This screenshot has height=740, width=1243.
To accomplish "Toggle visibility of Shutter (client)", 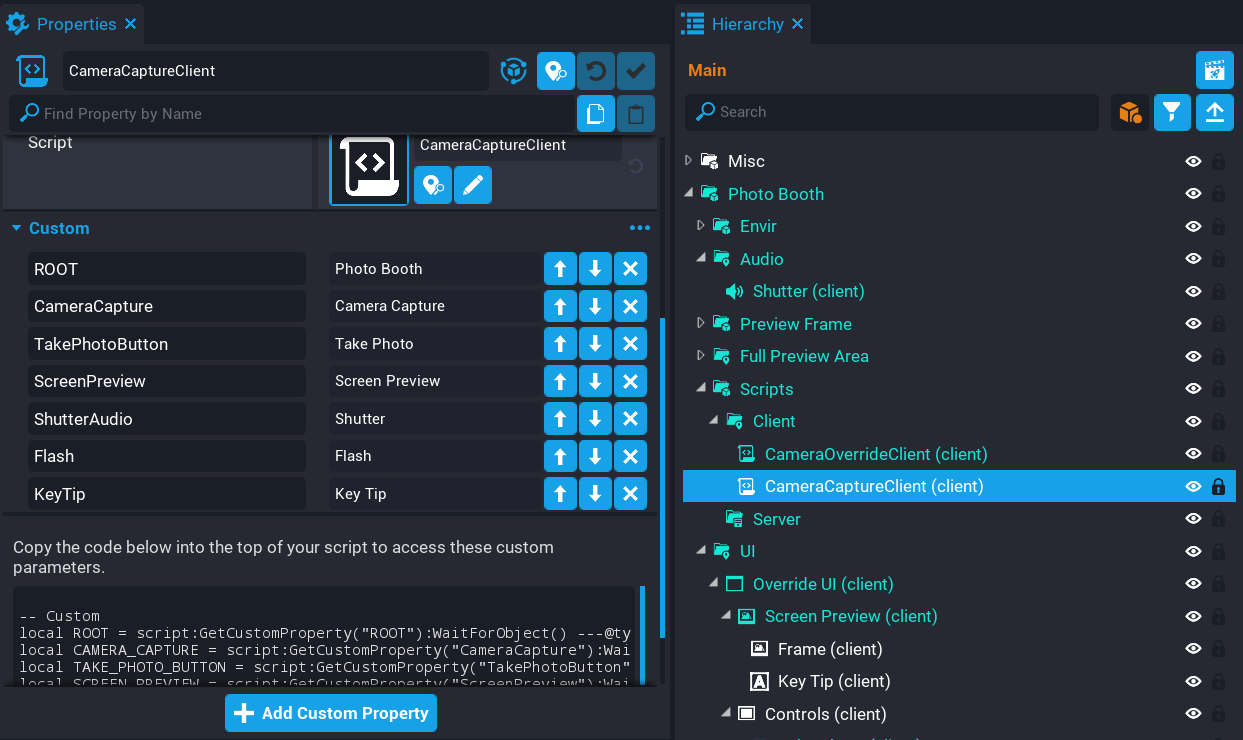I will (1193, 292).
